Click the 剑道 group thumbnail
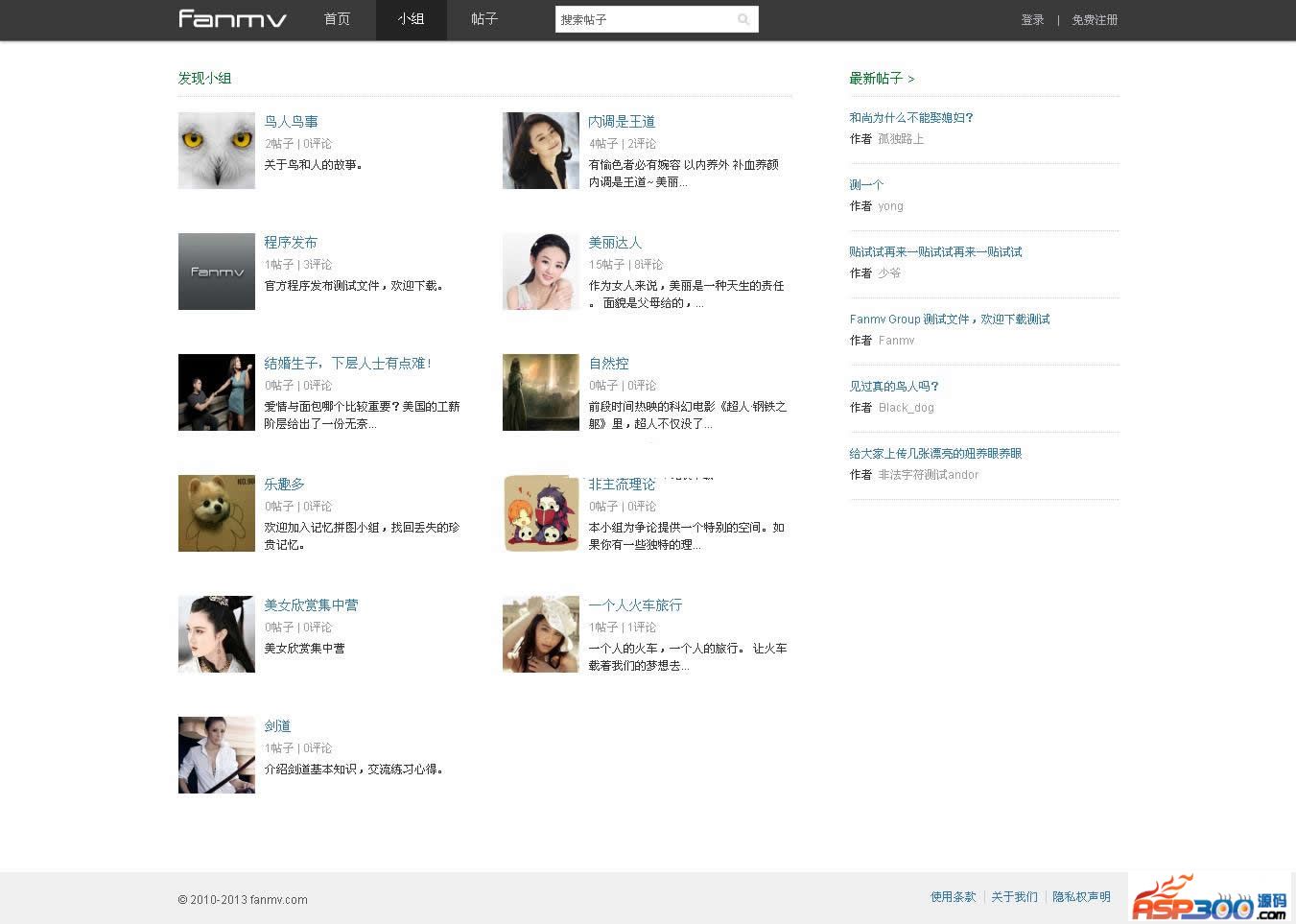The width and height of the screenshot is (1296, 924). click(217, 755)
